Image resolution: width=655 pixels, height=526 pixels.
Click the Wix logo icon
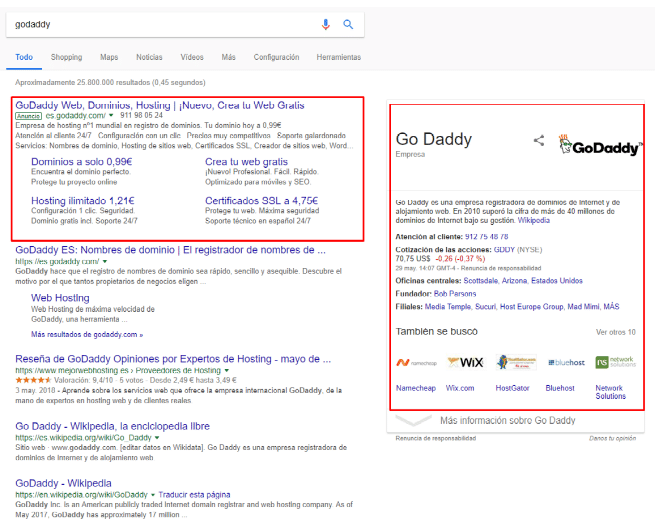465,362
